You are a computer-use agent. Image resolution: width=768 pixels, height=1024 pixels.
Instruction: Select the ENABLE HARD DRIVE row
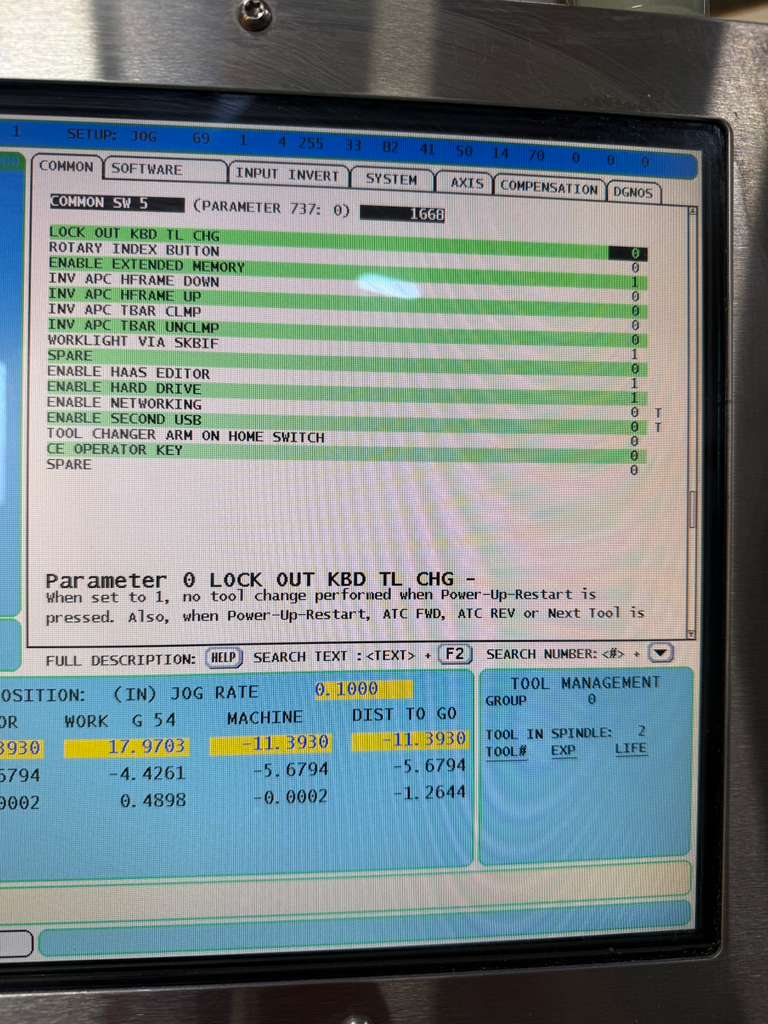click(x=124, y=388)
